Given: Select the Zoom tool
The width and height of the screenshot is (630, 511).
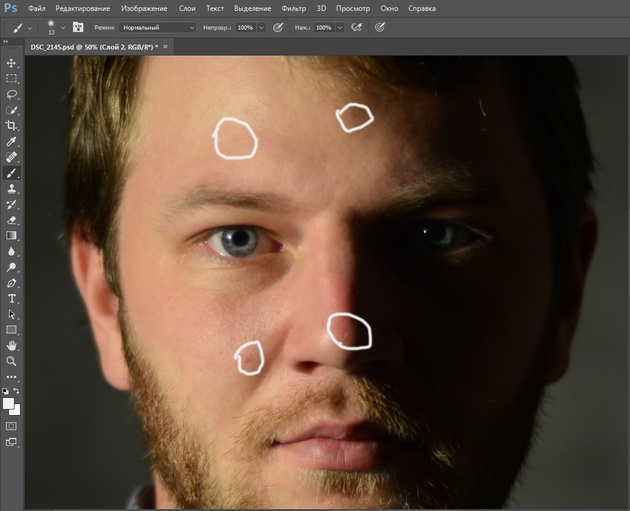Looking at the screenshot, I should 11,361.
